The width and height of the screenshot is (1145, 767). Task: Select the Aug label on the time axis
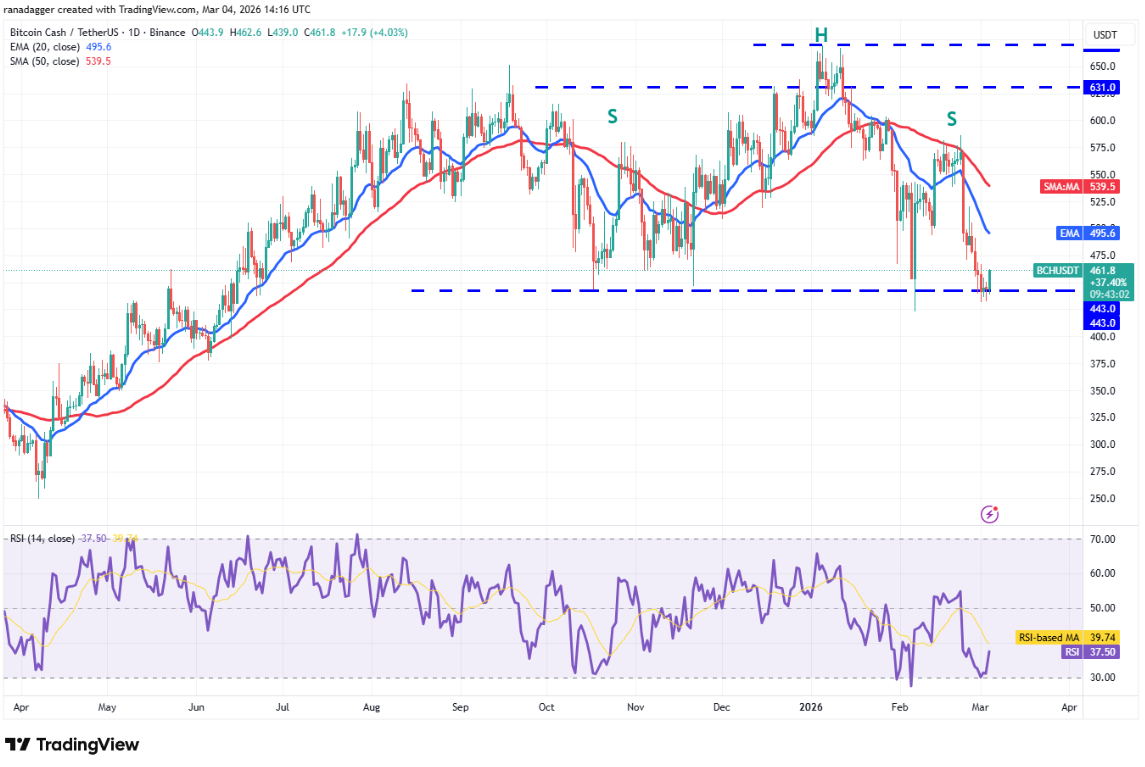point(371,707)
